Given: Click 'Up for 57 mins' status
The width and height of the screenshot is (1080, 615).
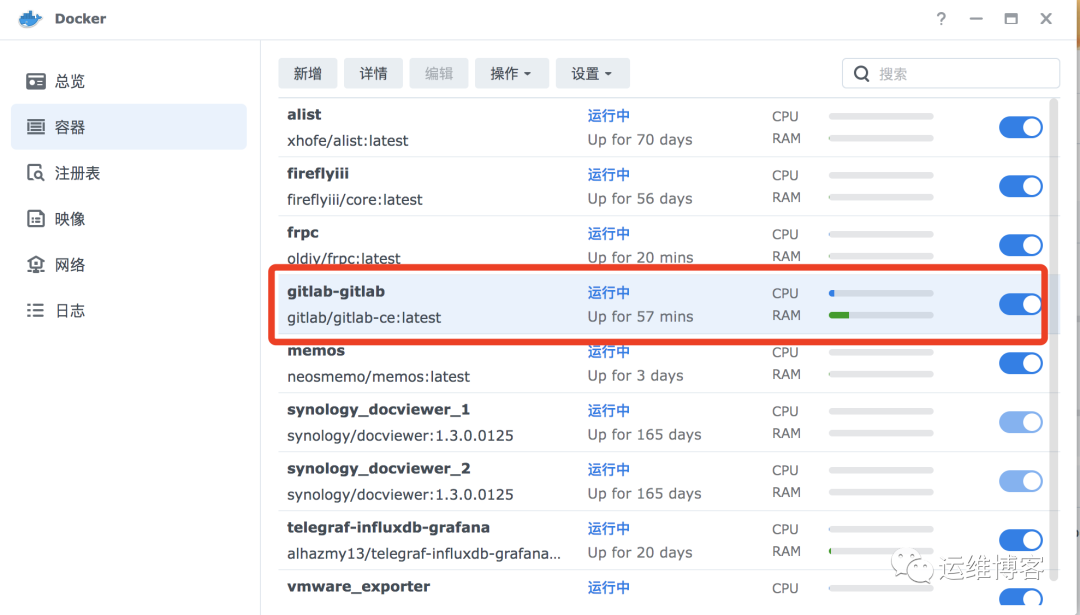Looking at the screenshot, I should click(x=641, y=317).
